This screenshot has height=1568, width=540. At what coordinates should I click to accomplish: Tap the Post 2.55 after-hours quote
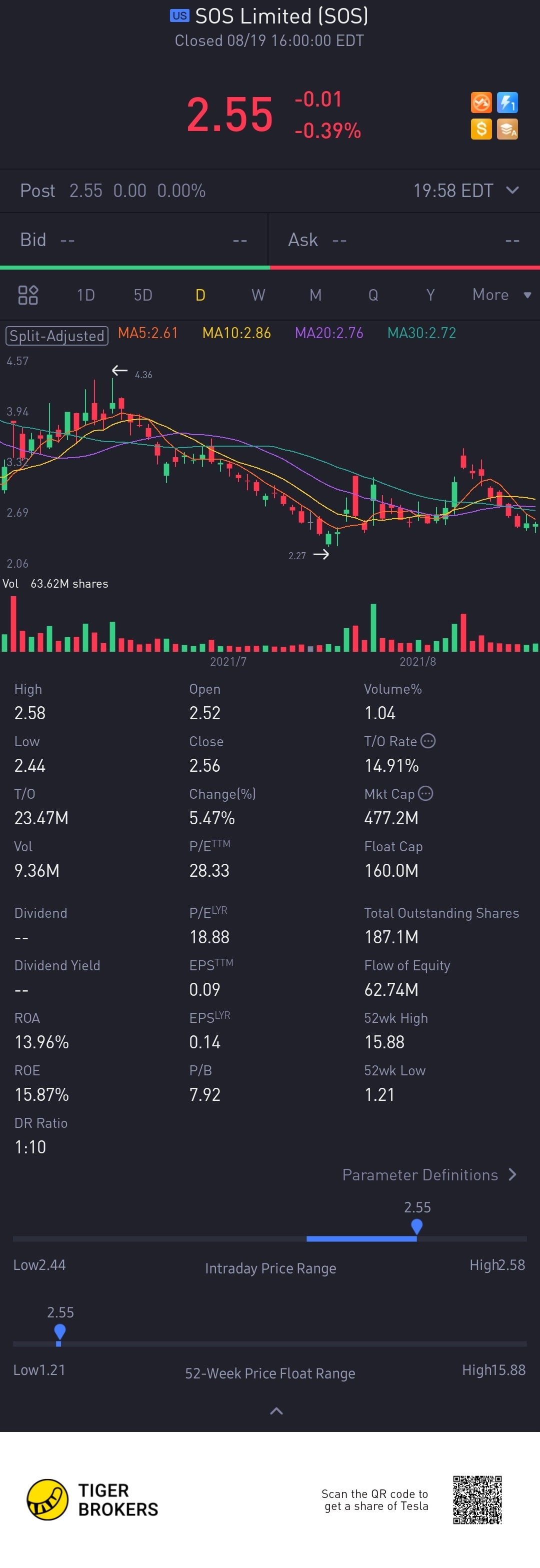tap(112, 191)
